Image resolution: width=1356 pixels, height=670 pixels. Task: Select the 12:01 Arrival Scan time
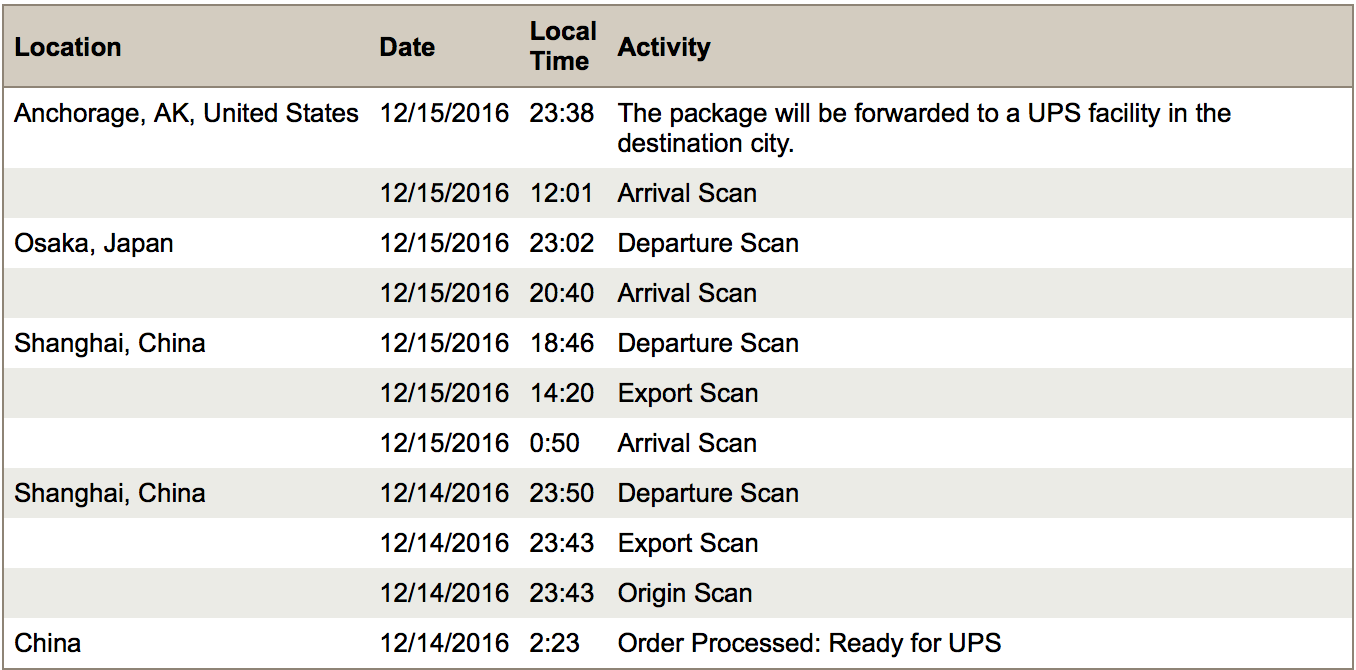pyautogui.click(x=561, y=193)
